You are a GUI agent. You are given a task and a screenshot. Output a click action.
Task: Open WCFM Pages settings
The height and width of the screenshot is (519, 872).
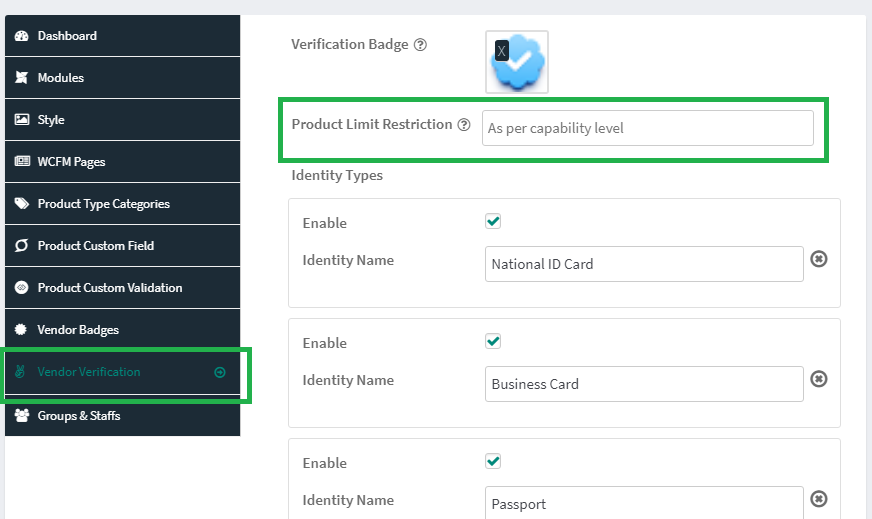tap(122, 162)
